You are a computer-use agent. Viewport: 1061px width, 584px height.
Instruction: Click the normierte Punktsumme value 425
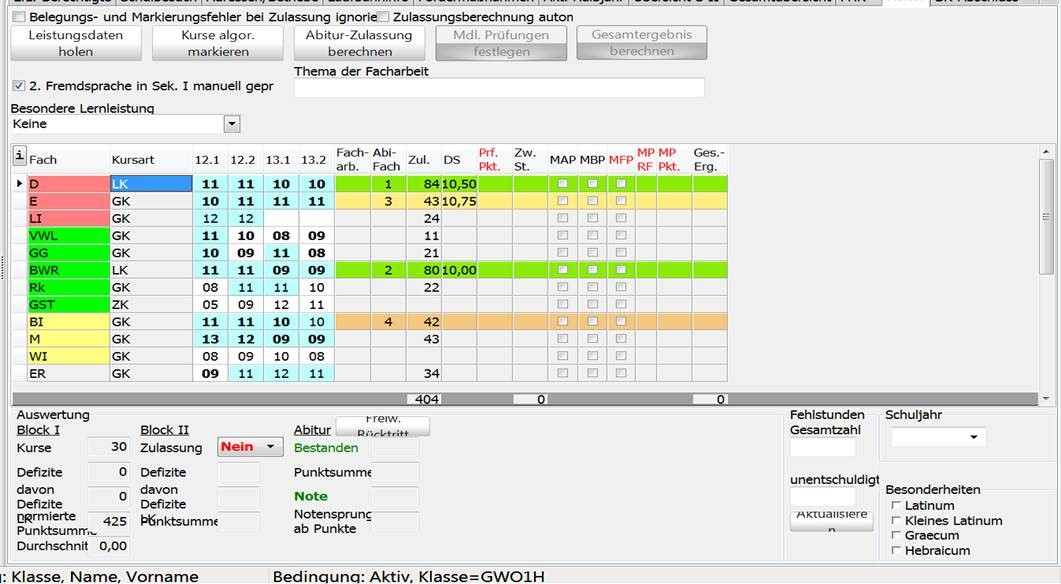point(108,521)
